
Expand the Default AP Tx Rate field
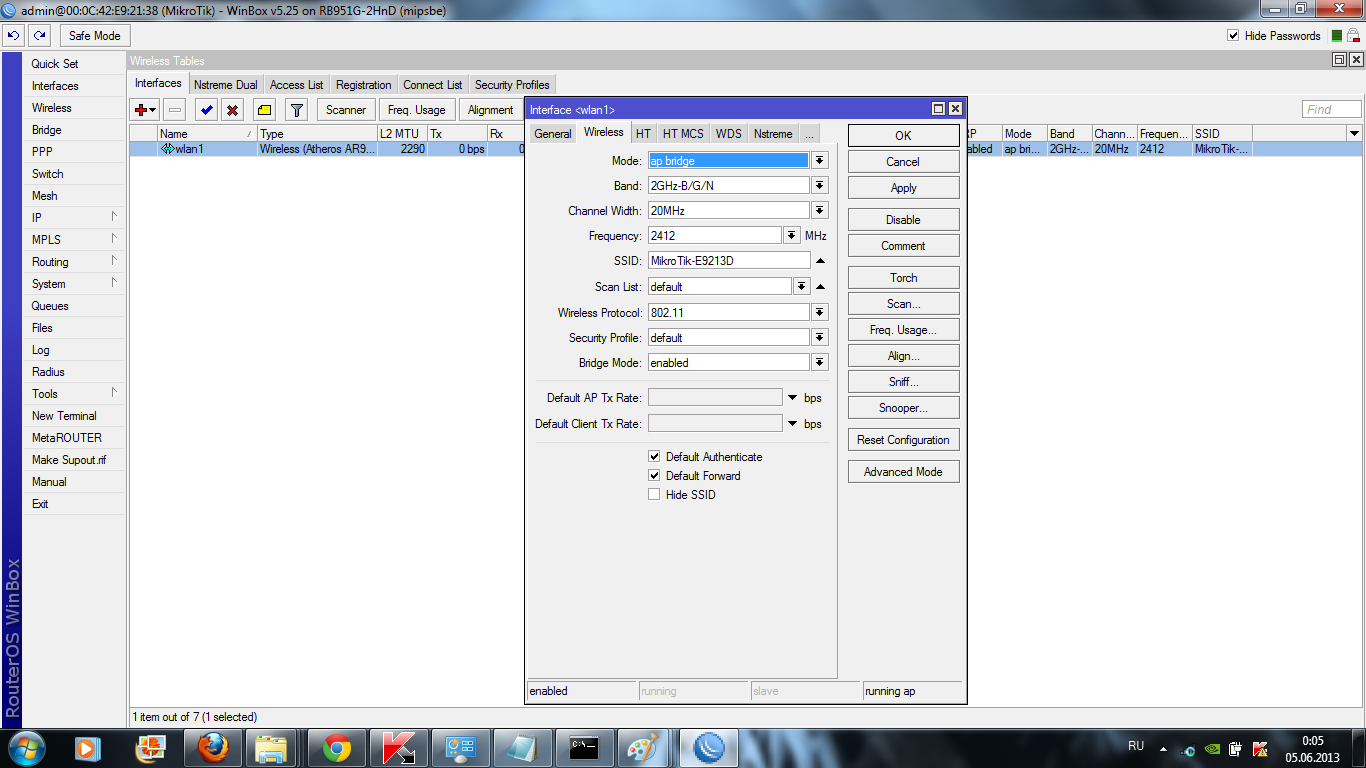click(x=793, y=398)
